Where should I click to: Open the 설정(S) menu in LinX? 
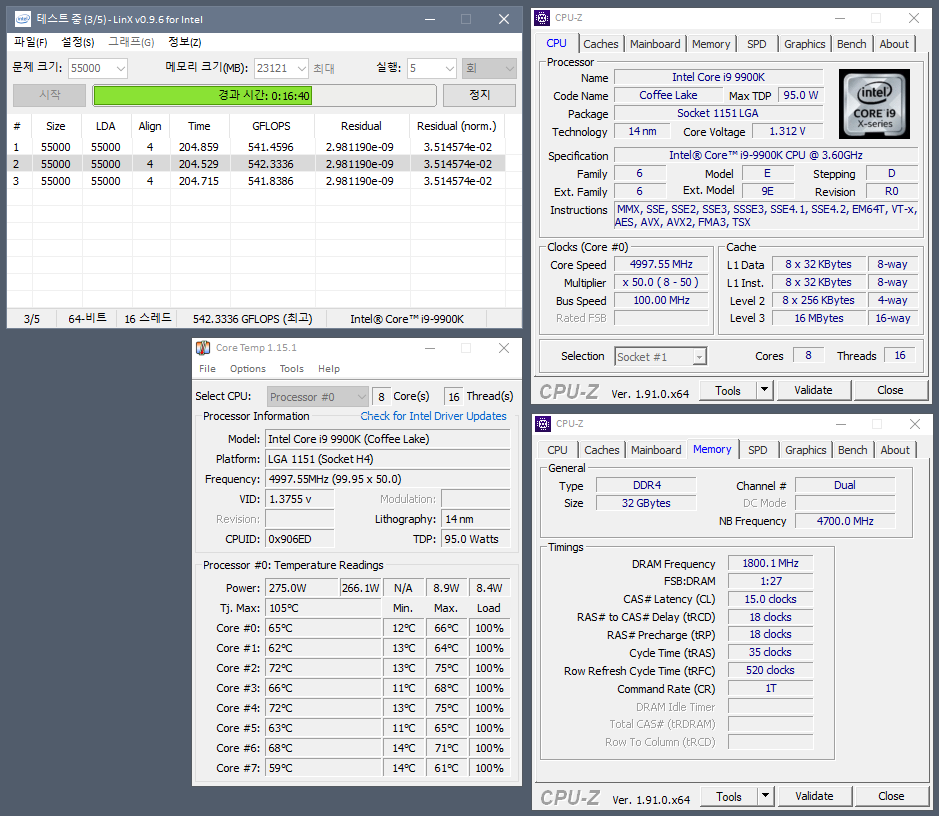(x=78, y=42)
